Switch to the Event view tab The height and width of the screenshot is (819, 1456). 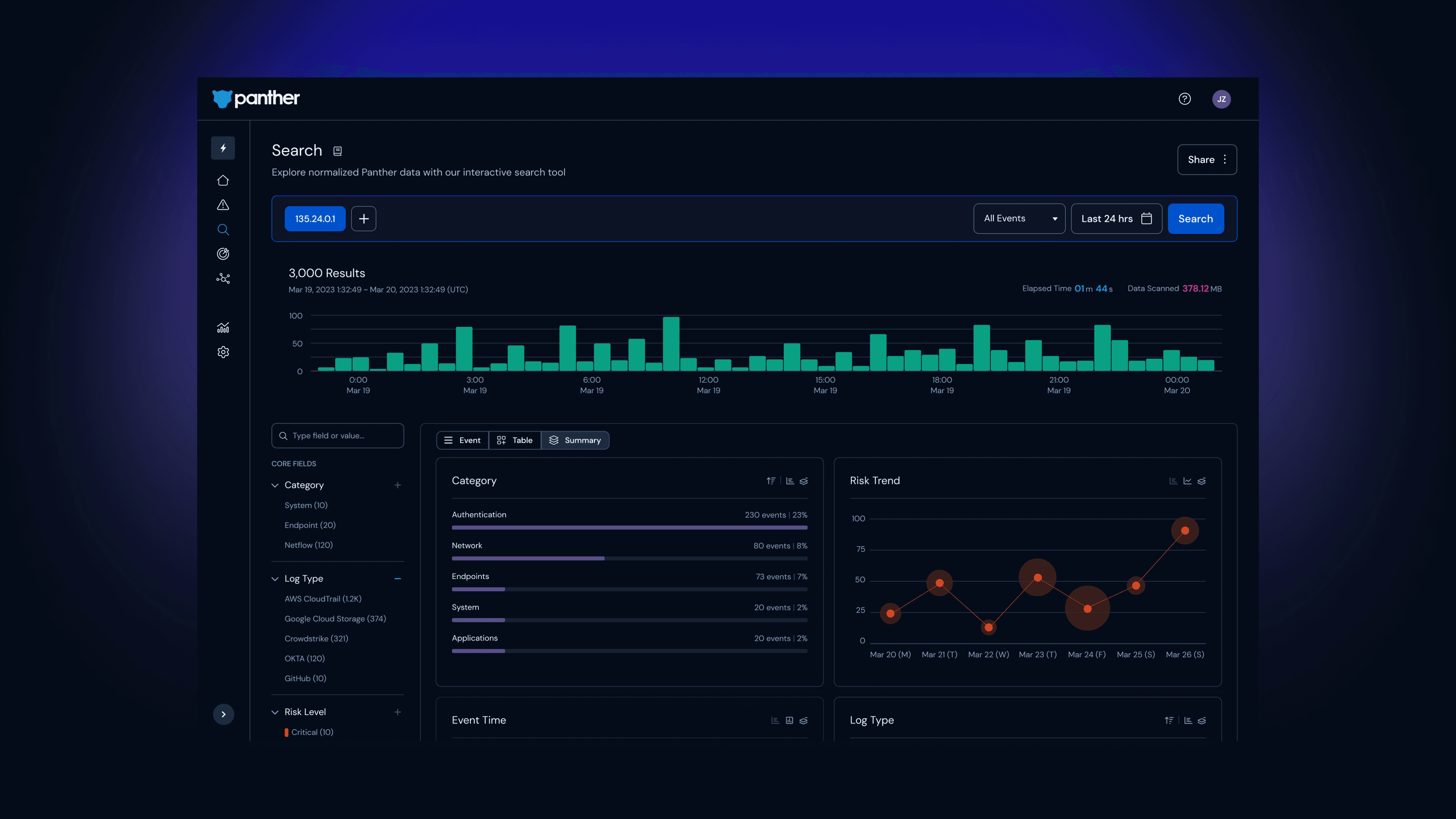[x=462, y=440]
